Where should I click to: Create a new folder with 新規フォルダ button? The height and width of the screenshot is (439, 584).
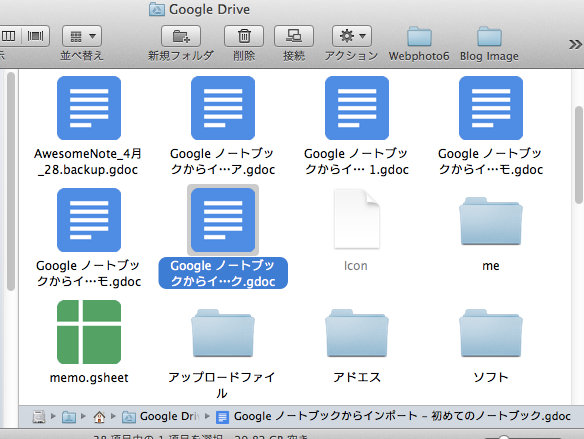[x=181, y=36]
